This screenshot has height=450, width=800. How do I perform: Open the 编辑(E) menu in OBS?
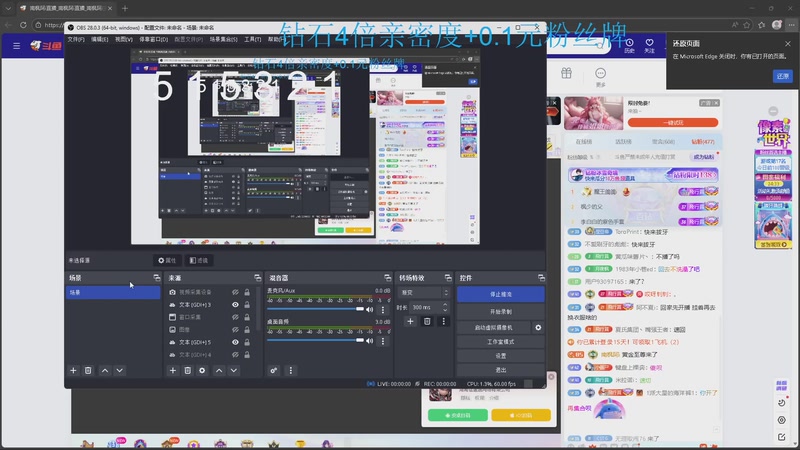99,39
